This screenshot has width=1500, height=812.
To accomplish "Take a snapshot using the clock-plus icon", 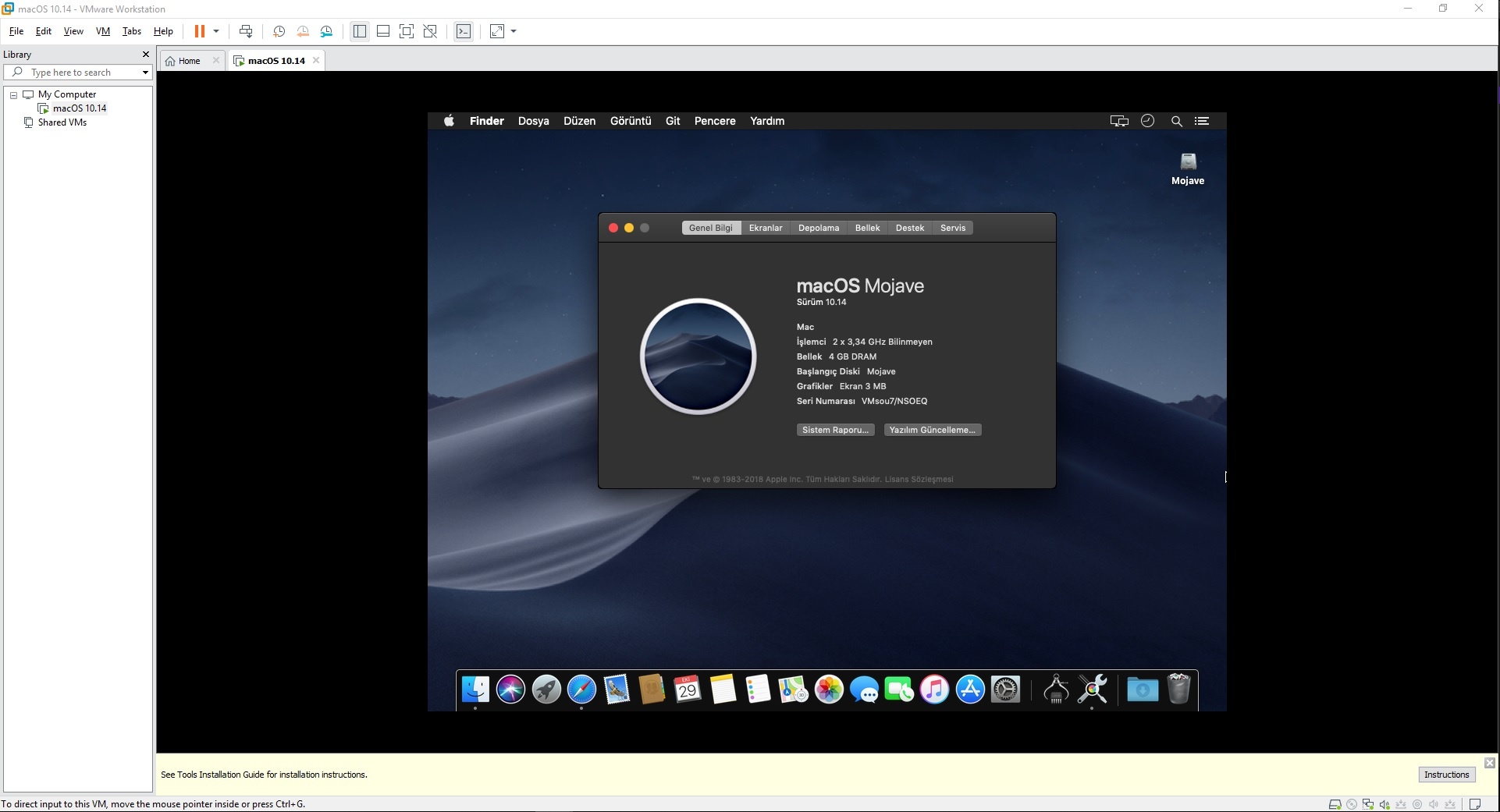I will pos(279,31).
